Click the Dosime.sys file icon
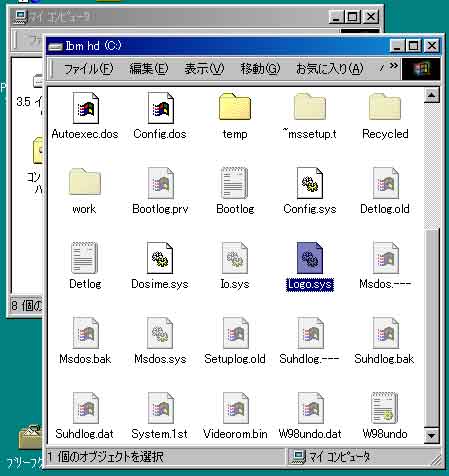 (x=160, y=258)
